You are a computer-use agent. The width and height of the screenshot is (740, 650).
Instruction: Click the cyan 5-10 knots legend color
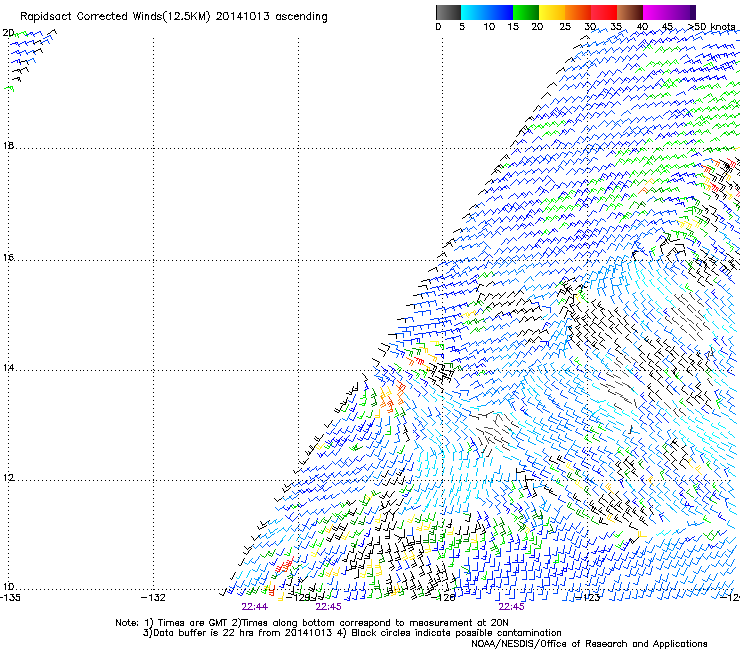pyautogui.click(x=474, y=12)
